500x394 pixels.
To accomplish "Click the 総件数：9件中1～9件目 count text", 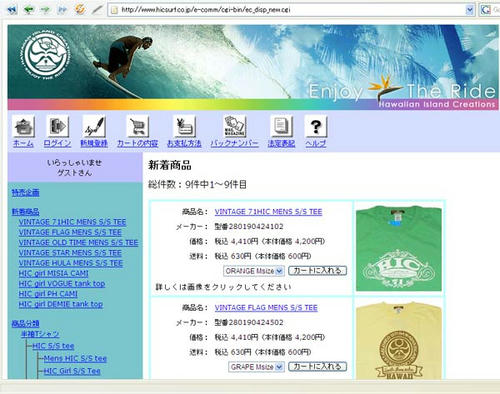I will pos(197,184).
